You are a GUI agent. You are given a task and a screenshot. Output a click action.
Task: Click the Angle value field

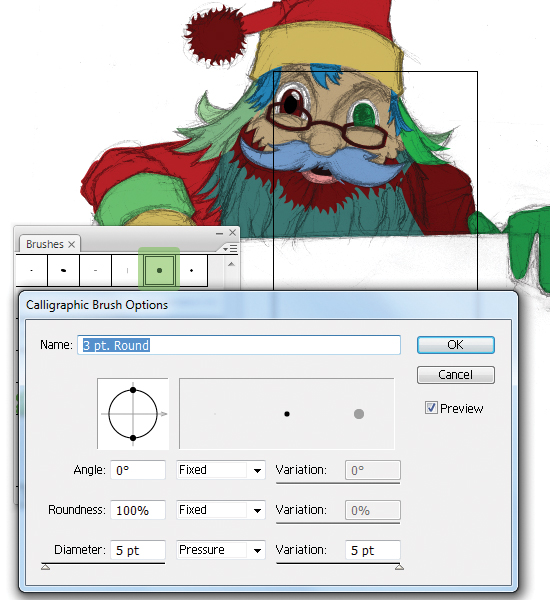tap(138, 470)
